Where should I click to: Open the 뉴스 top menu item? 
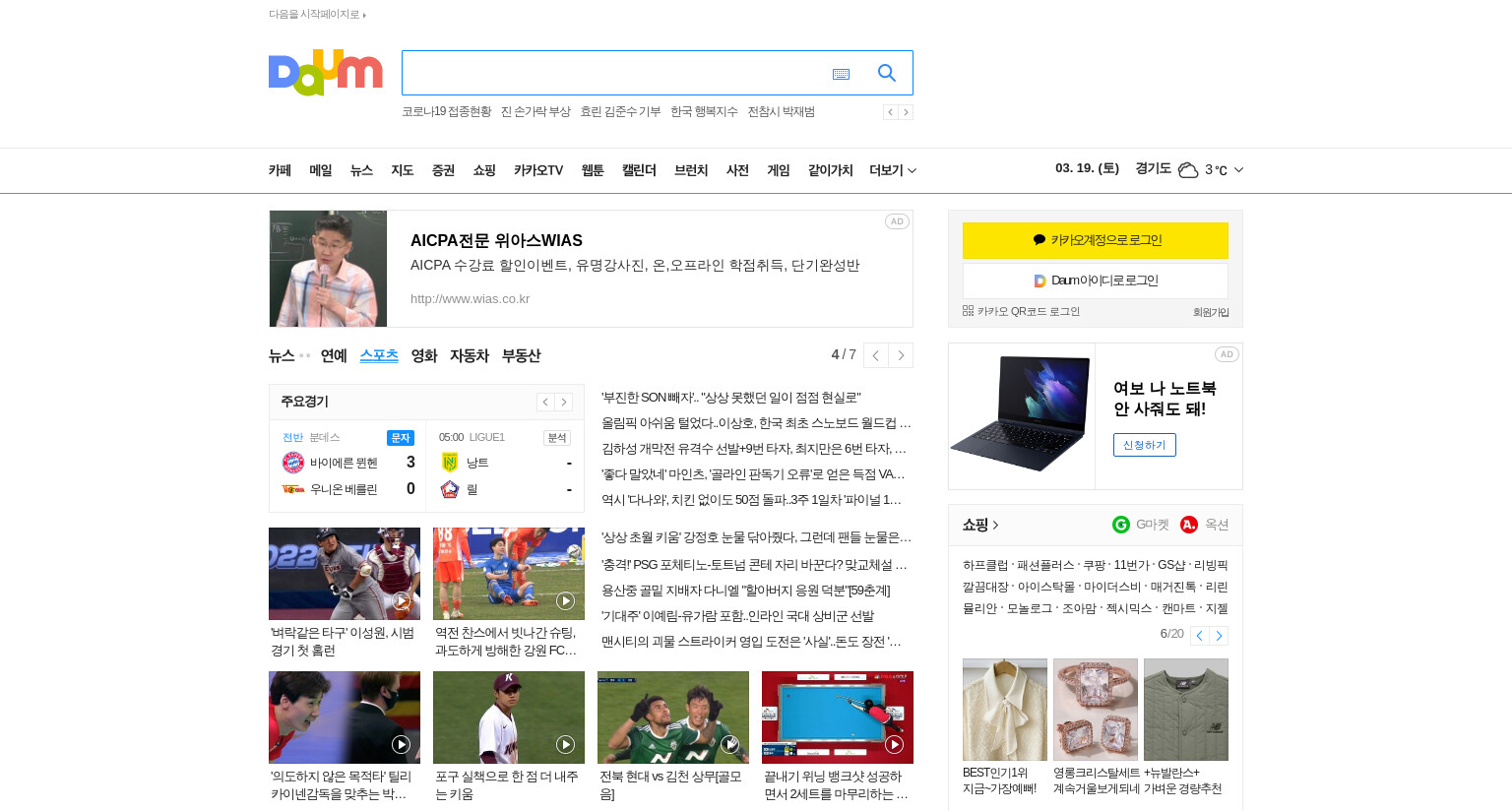point(361,170)
